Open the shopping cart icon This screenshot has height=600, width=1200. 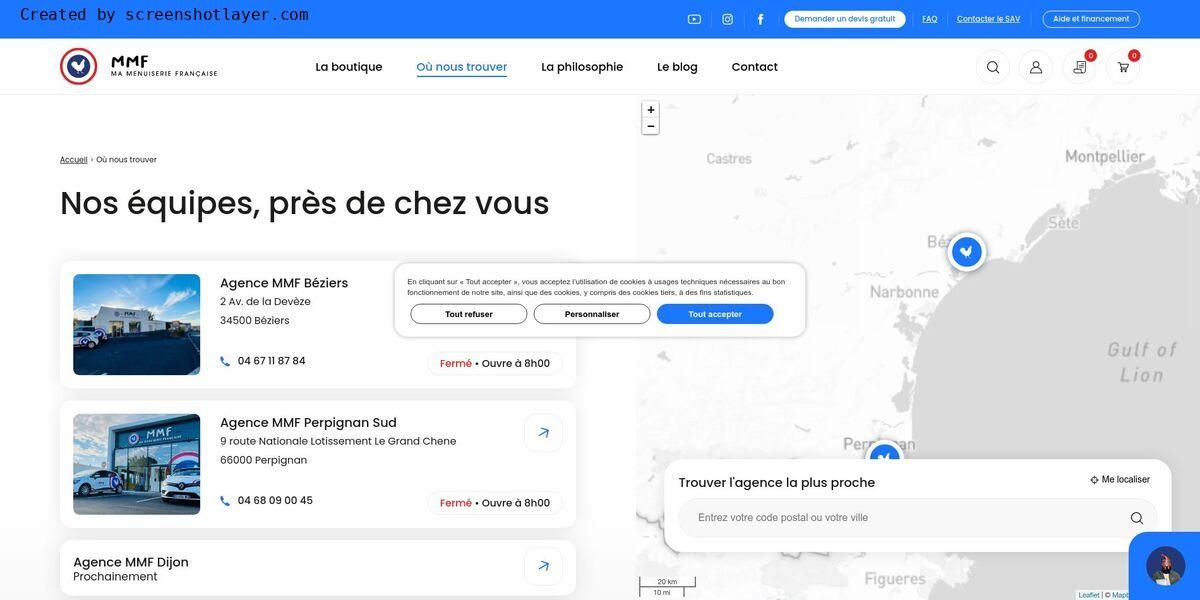(1123, 67)
